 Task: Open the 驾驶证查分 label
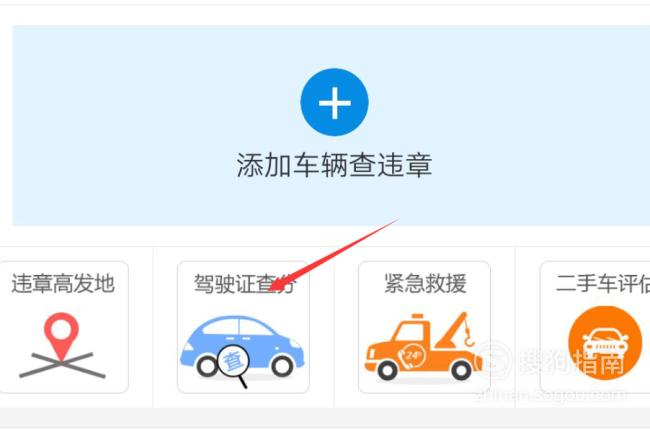pyautogui.click(x=244, y=284)
